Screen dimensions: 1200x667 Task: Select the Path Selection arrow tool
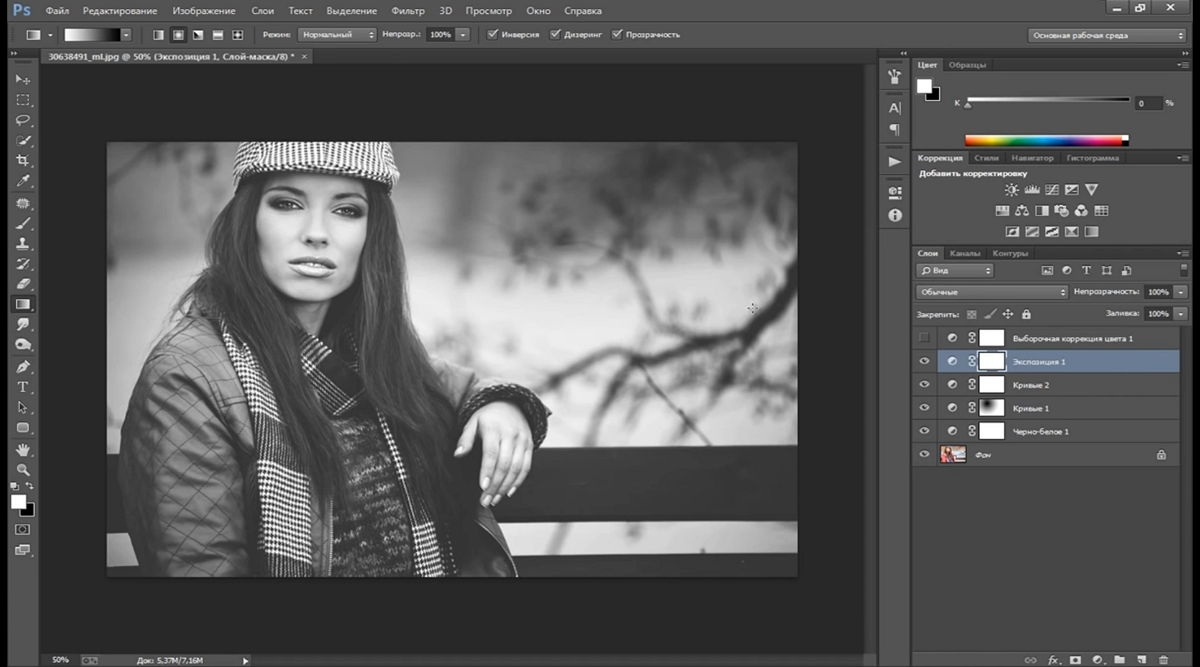pos(22,407)
